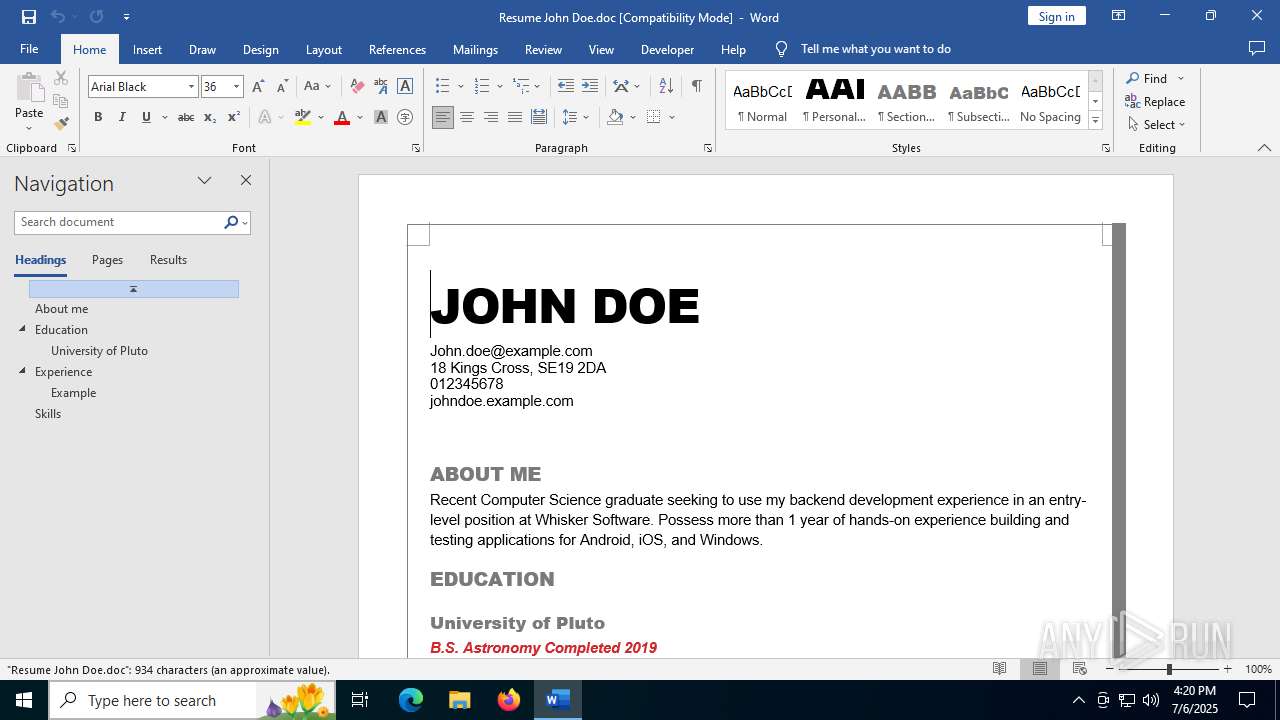
Task: Switch to the Layout tab
Action: [x=323, y=49]
